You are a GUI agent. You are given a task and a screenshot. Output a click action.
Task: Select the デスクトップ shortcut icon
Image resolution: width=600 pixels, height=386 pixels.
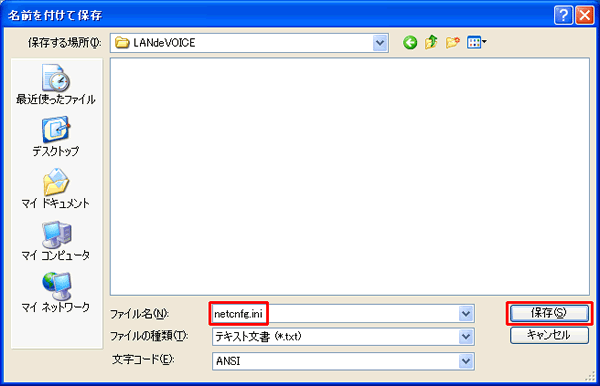56,137
